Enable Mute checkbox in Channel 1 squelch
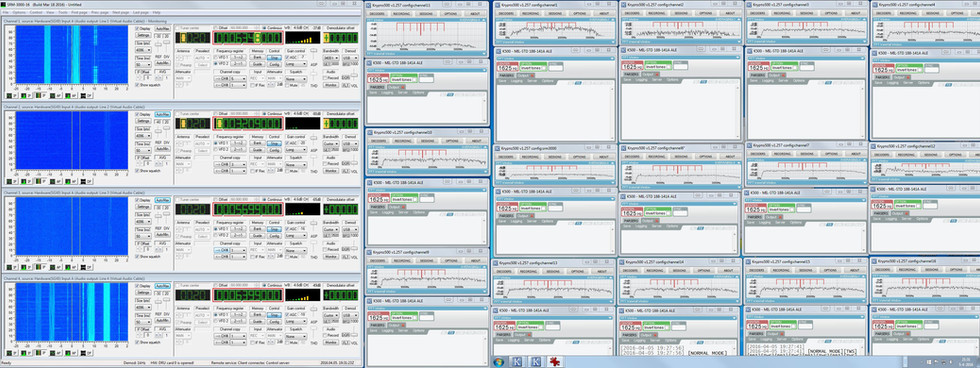Viewport: 980px width, 368px height. pyautogui.click(x=288, y=86)
